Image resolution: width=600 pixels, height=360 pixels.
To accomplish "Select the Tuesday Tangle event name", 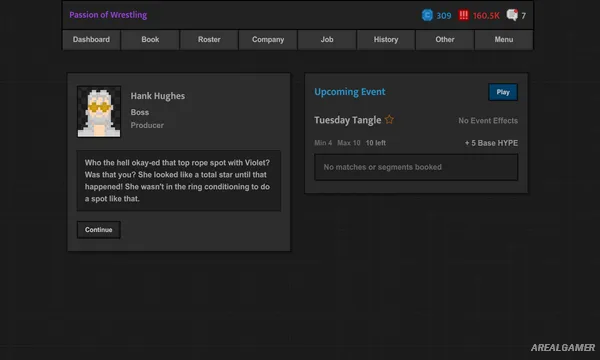I will click(x=347, y=120).
